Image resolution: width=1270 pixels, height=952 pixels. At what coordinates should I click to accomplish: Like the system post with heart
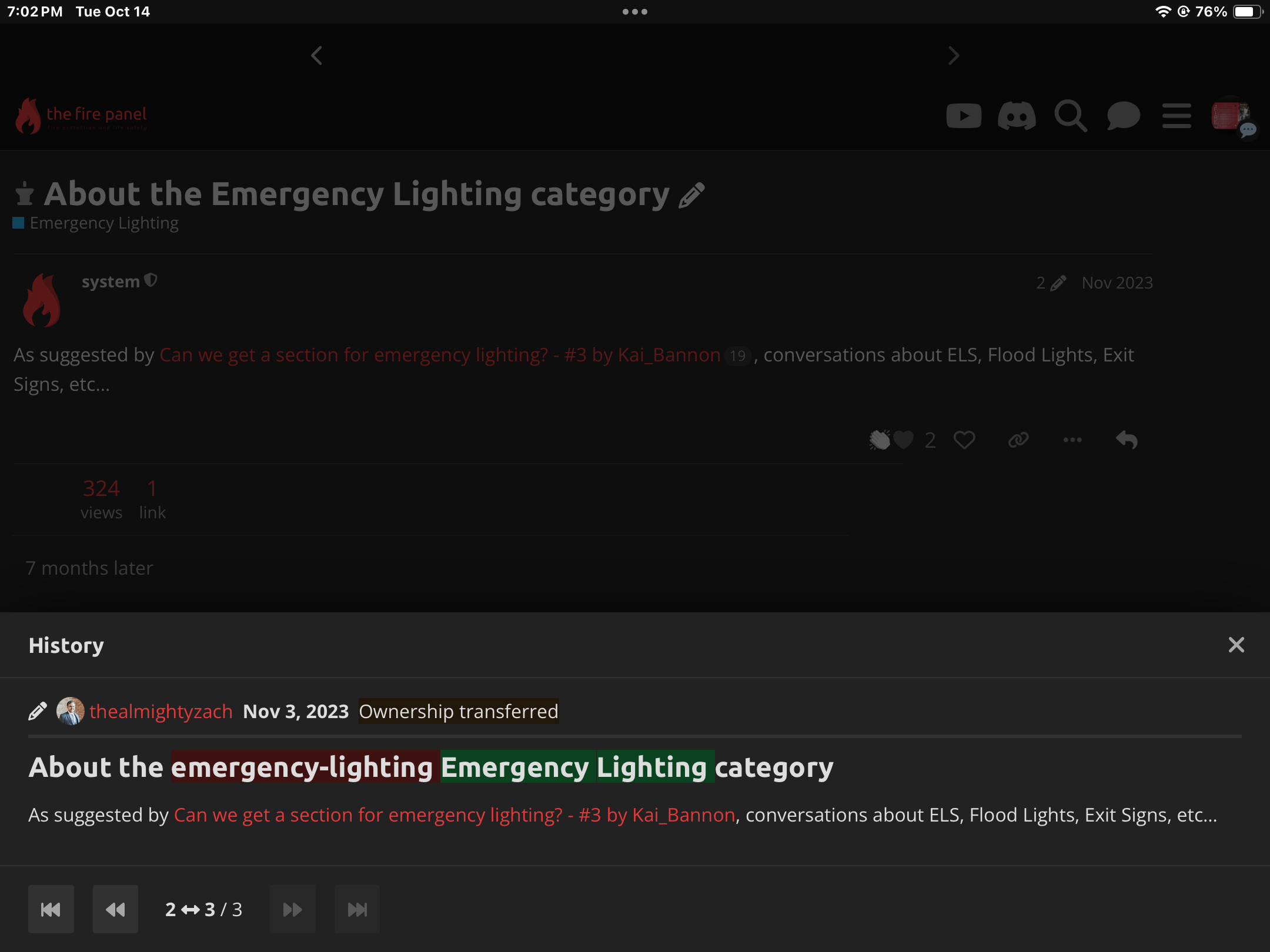point(964,440)
